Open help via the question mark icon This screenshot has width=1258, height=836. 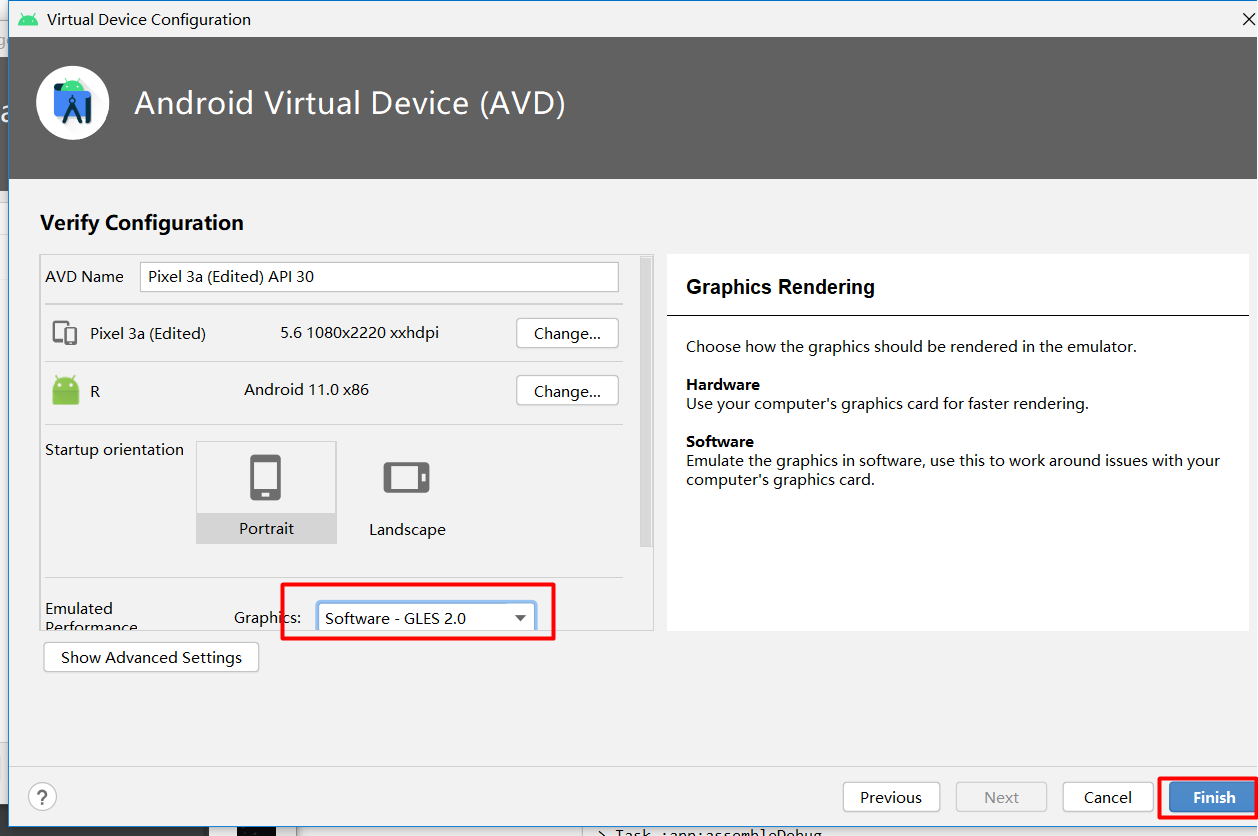[x=42, y=797]
